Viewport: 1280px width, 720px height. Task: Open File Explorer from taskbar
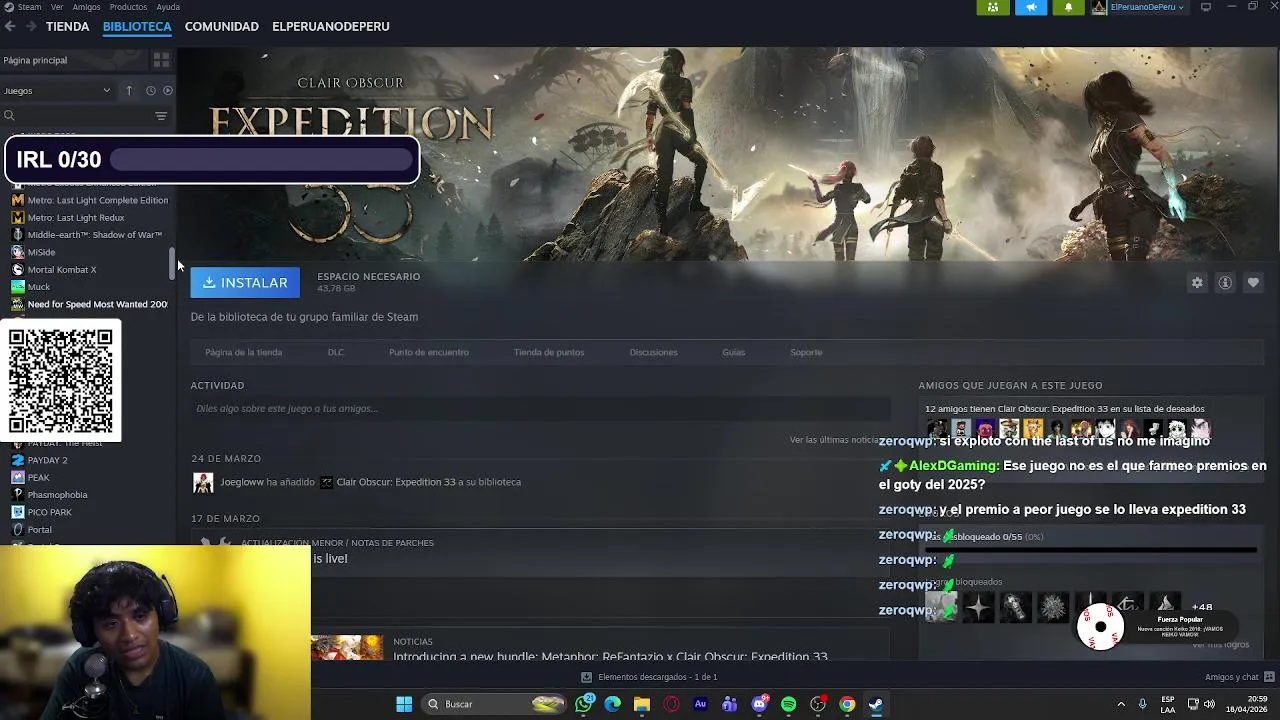(642, 704)
